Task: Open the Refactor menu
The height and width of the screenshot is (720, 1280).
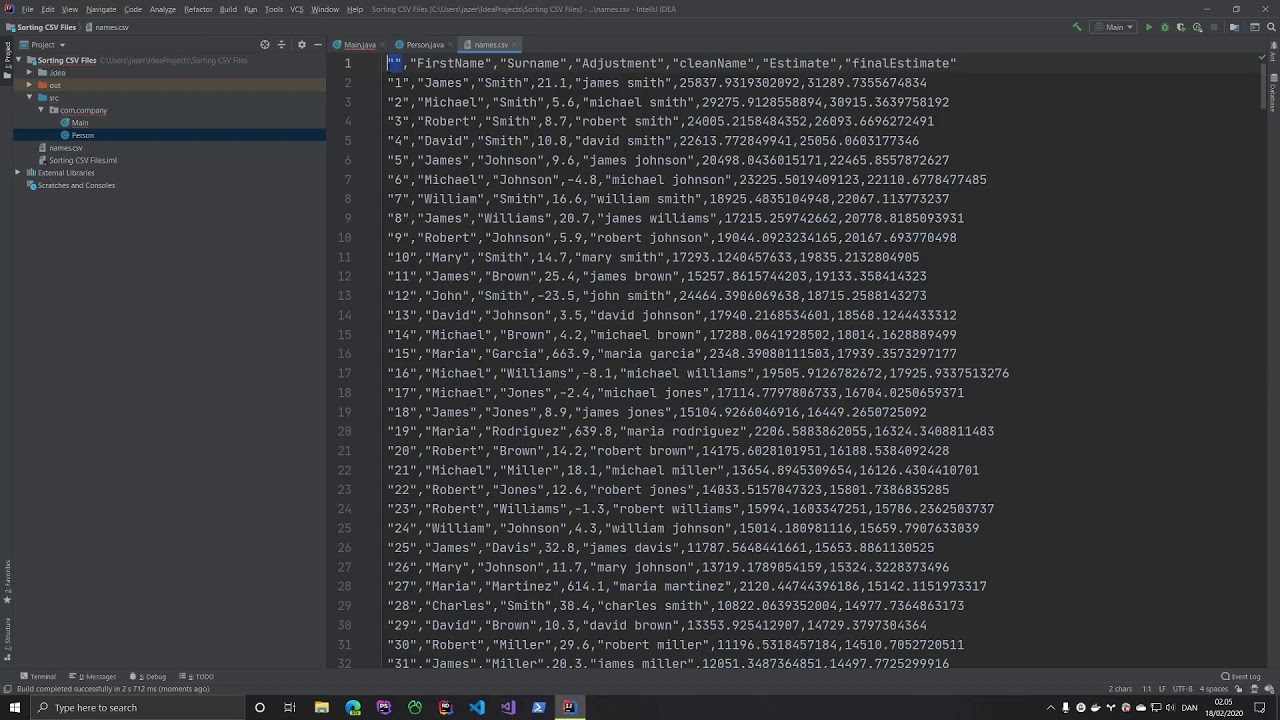Action: (x=198, y=9)
